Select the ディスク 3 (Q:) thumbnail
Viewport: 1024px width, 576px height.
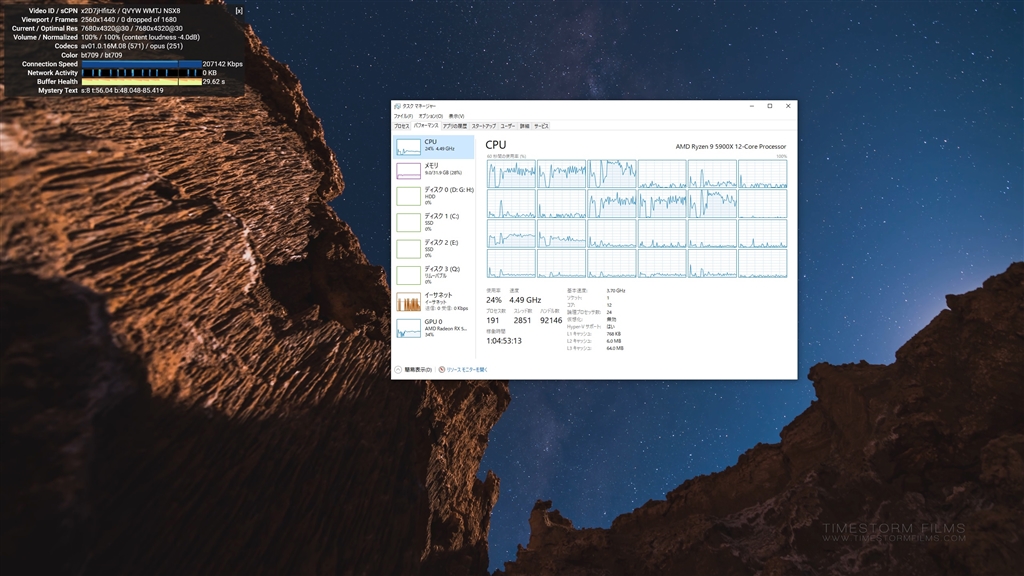pos(408,275)
